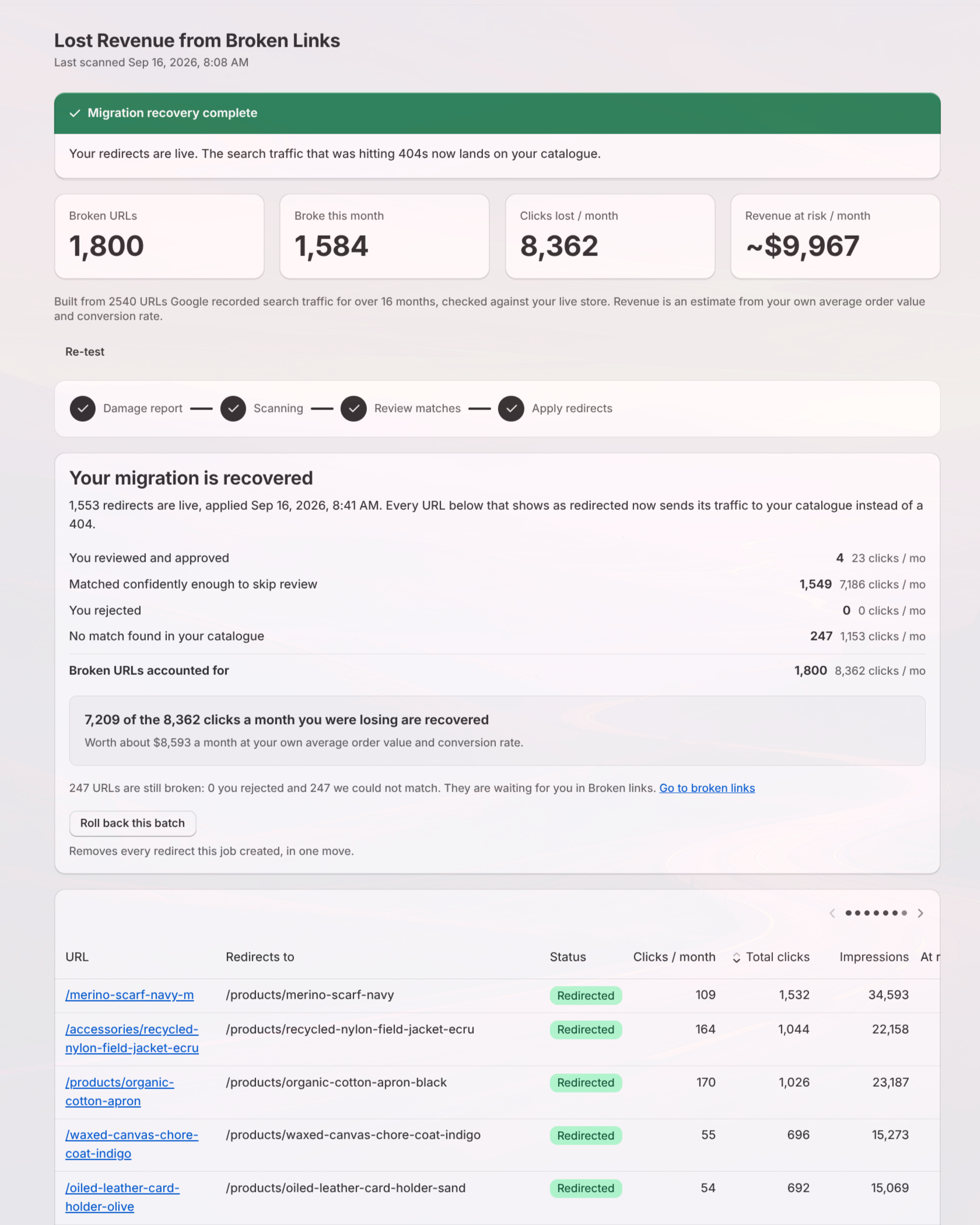This screenshot has width=980, height=1225.
Task: Open /accessories/recycled-nylon-field-jacket-ecru link
Action: [x=132, y=1039]
